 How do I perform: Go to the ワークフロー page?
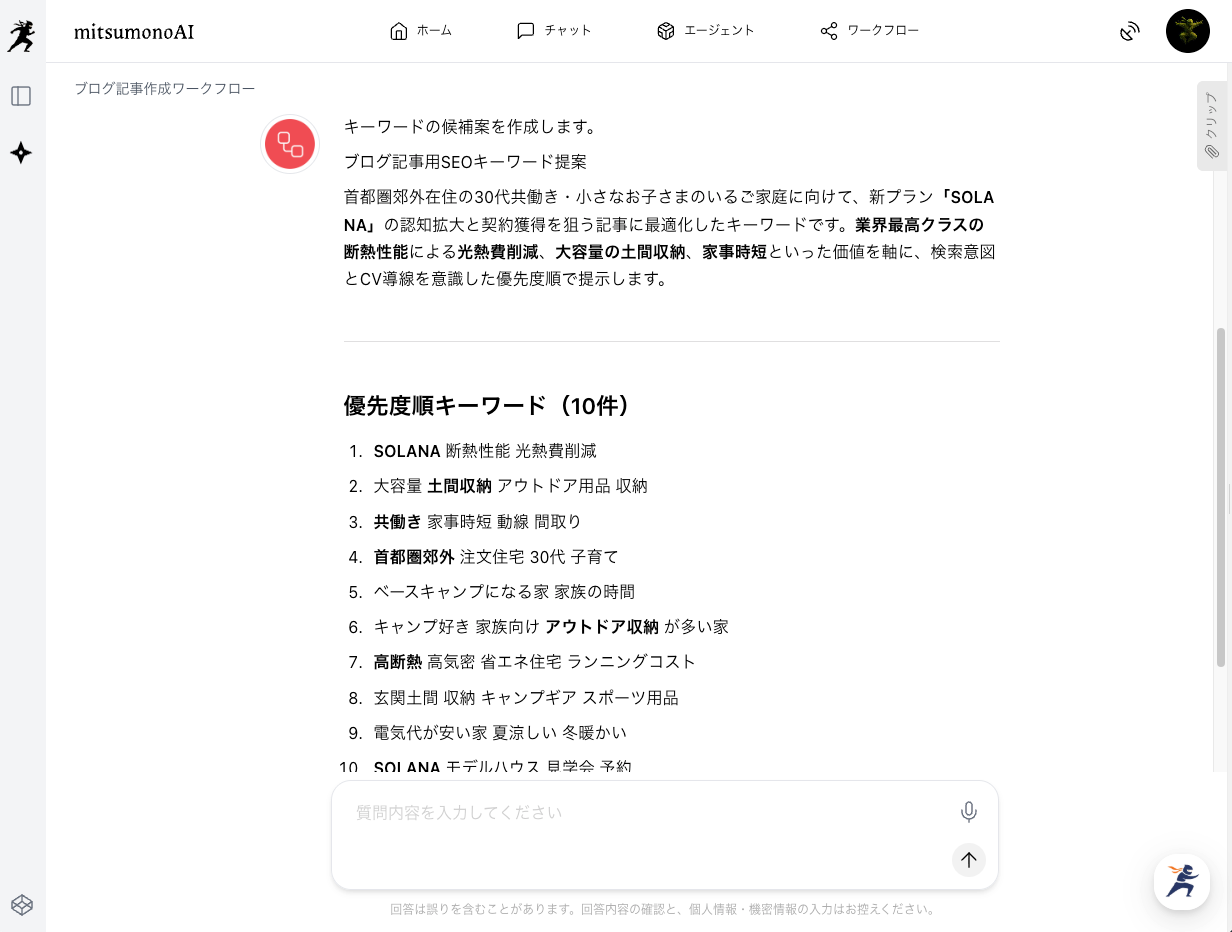pyautogui.click(x=869, y=31)
